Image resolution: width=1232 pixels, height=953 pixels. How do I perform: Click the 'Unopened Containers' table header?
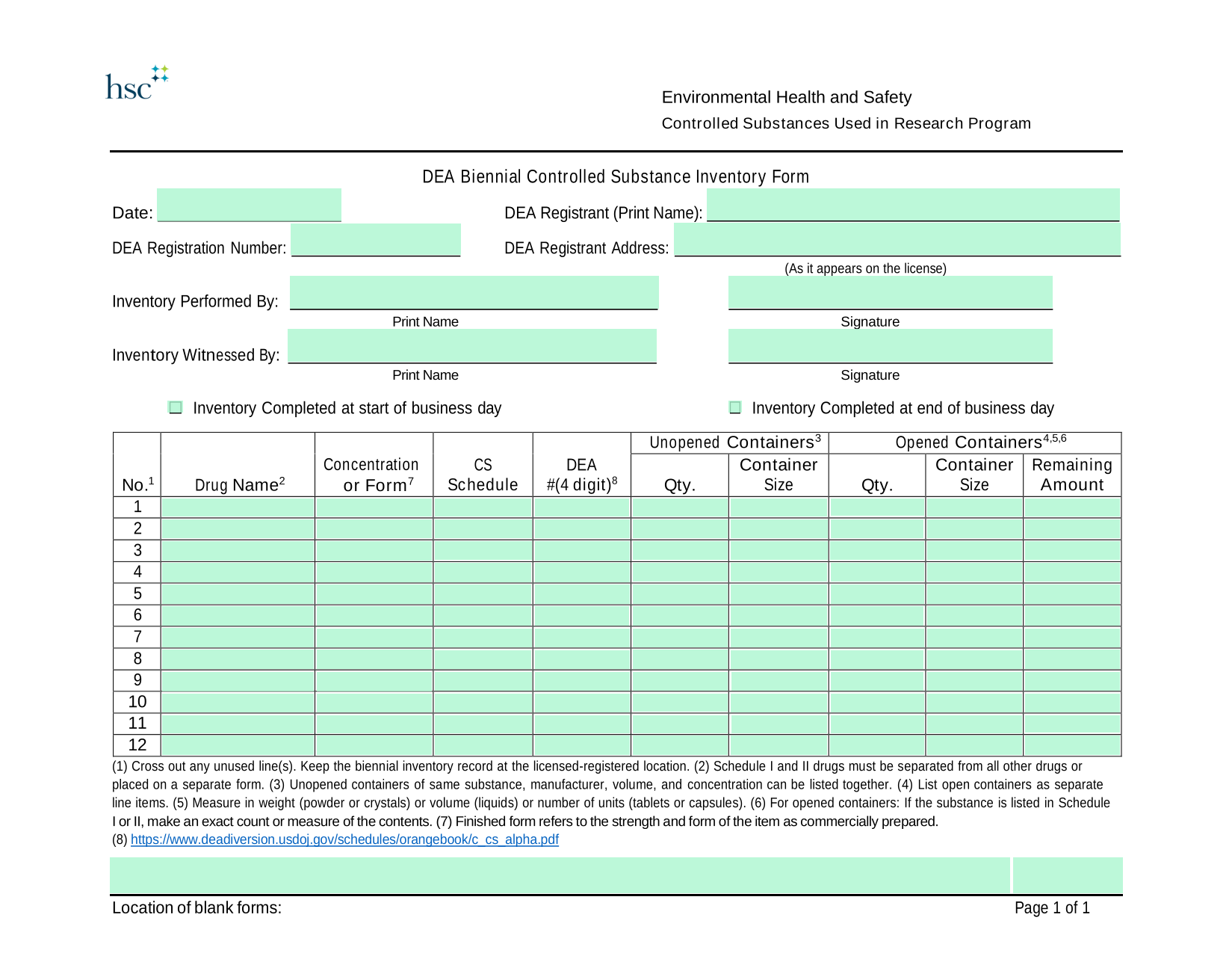click(x=735, y=442)
